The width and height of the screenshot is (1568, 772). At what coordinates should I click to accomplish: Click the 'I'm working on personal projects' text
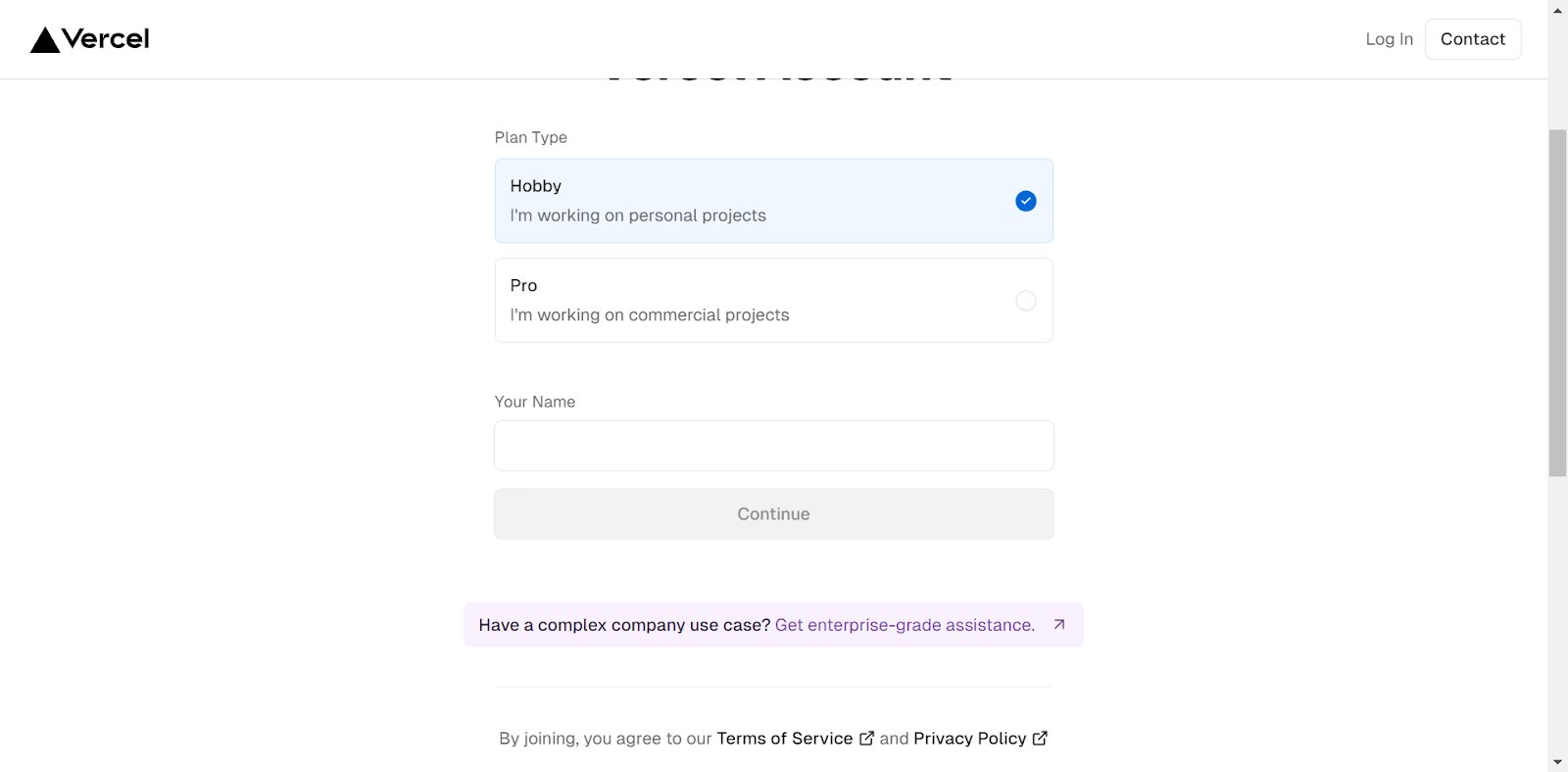(638, 216)
